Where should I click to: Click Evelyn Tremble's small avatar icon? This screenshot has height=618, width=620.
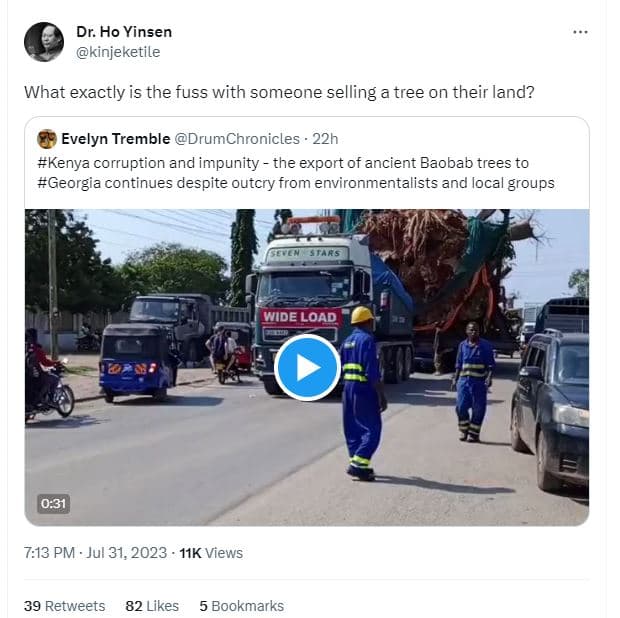coord(47,139)
